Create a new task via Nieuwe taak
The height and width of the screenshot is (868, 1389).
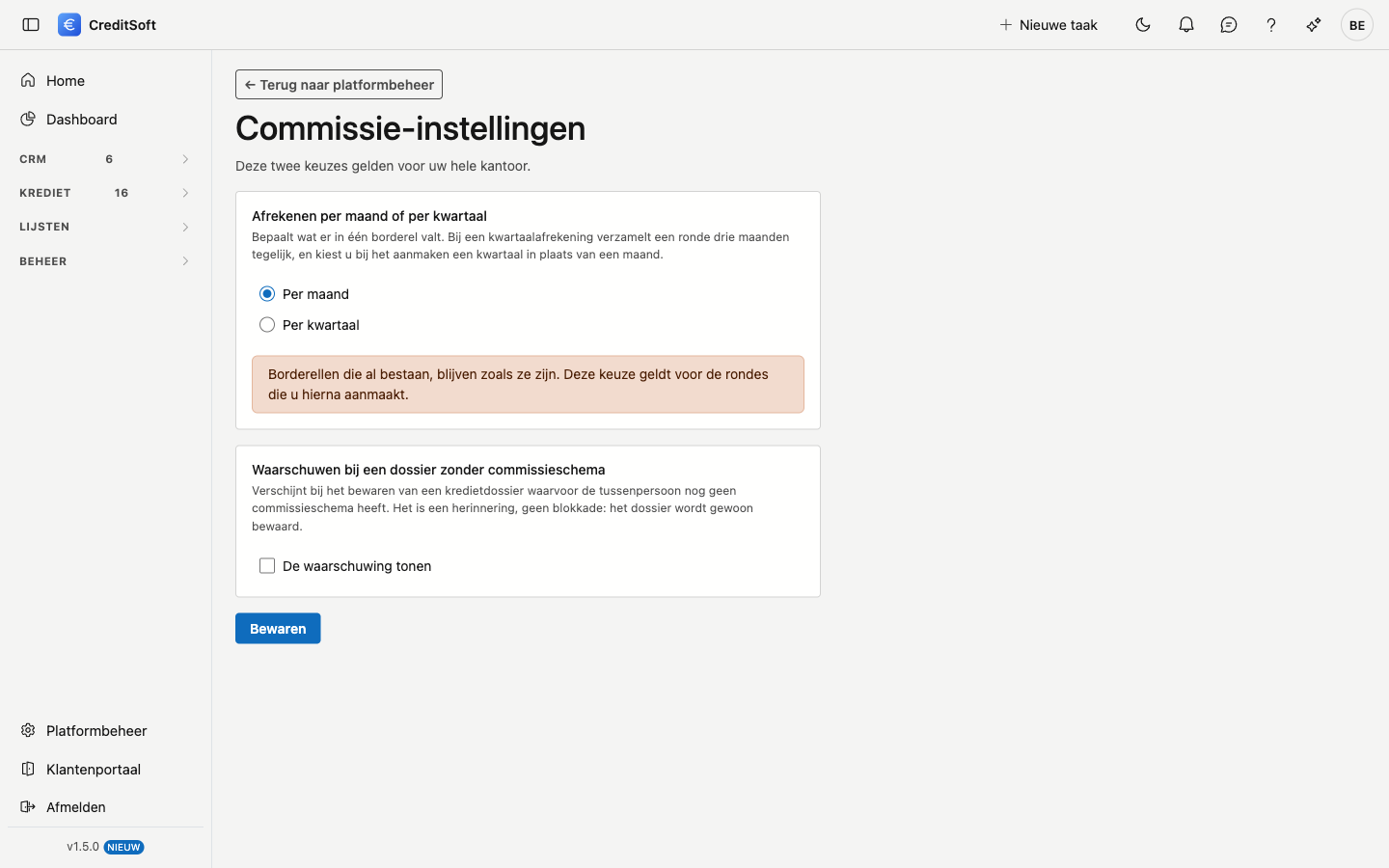click(x=1049, y=25)
